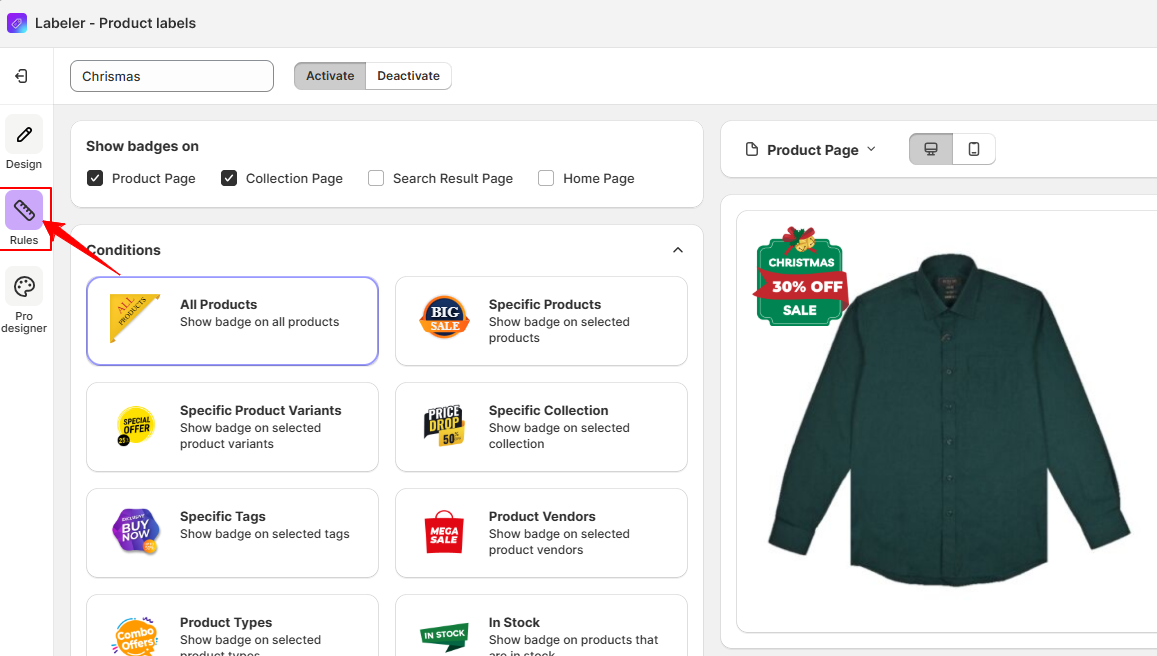The image size is (1157, 656).
Task: Switch preview to desktop view icon
Action: pyautogui.click(x=931, y=149)
